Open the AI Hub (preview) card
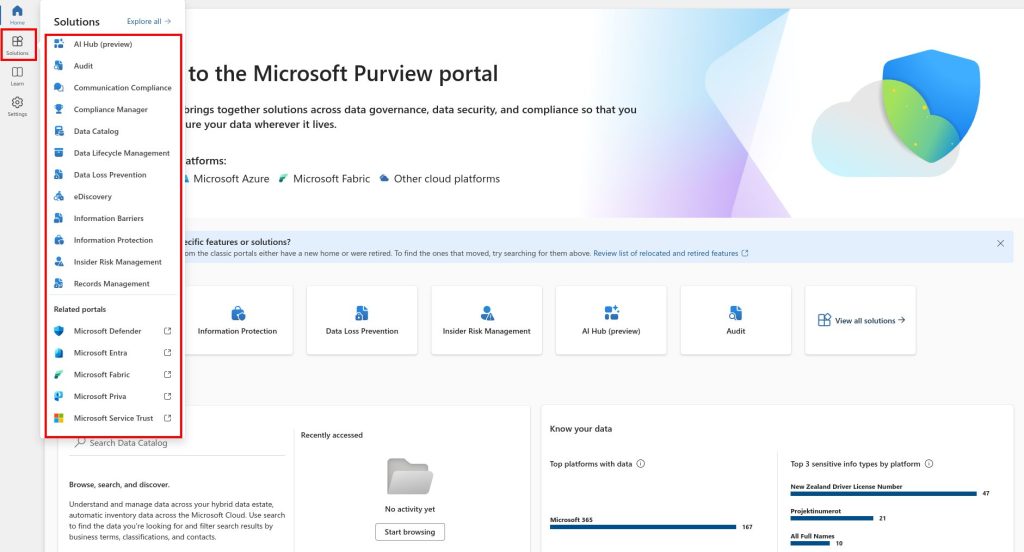The height and width of the screenshot is (552, 1024). (x=611, y=320)
